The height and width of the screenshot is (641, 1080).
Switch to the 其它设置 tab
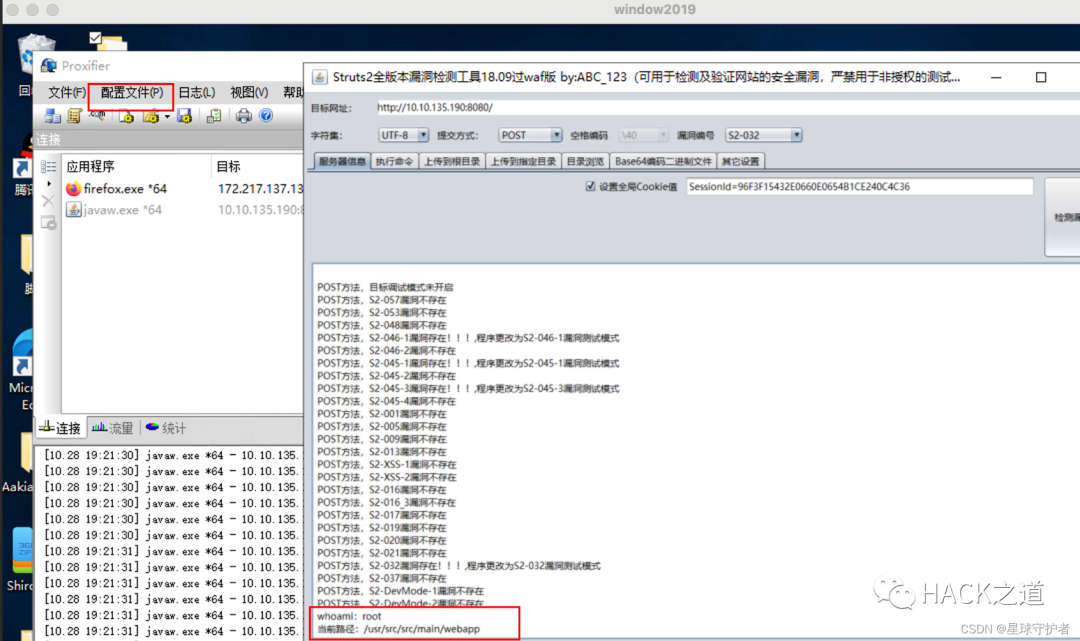point(740,161)
